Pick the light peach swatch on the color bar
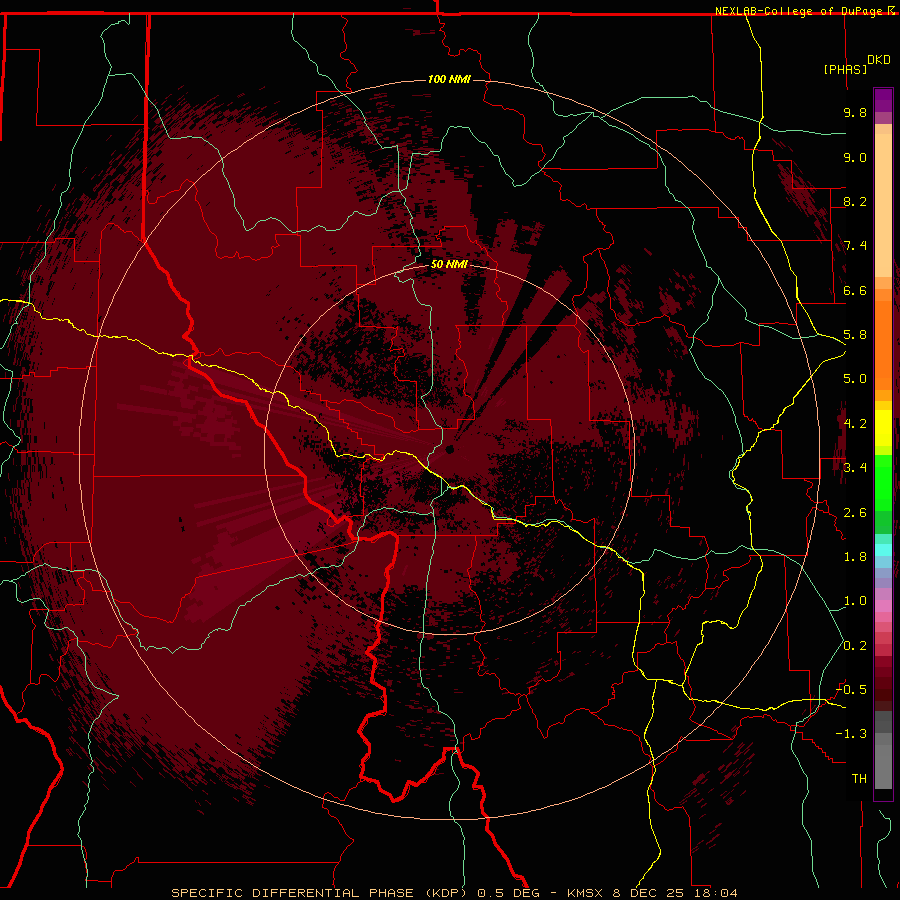The image size is (900, 900). click(x=883, y=204)
